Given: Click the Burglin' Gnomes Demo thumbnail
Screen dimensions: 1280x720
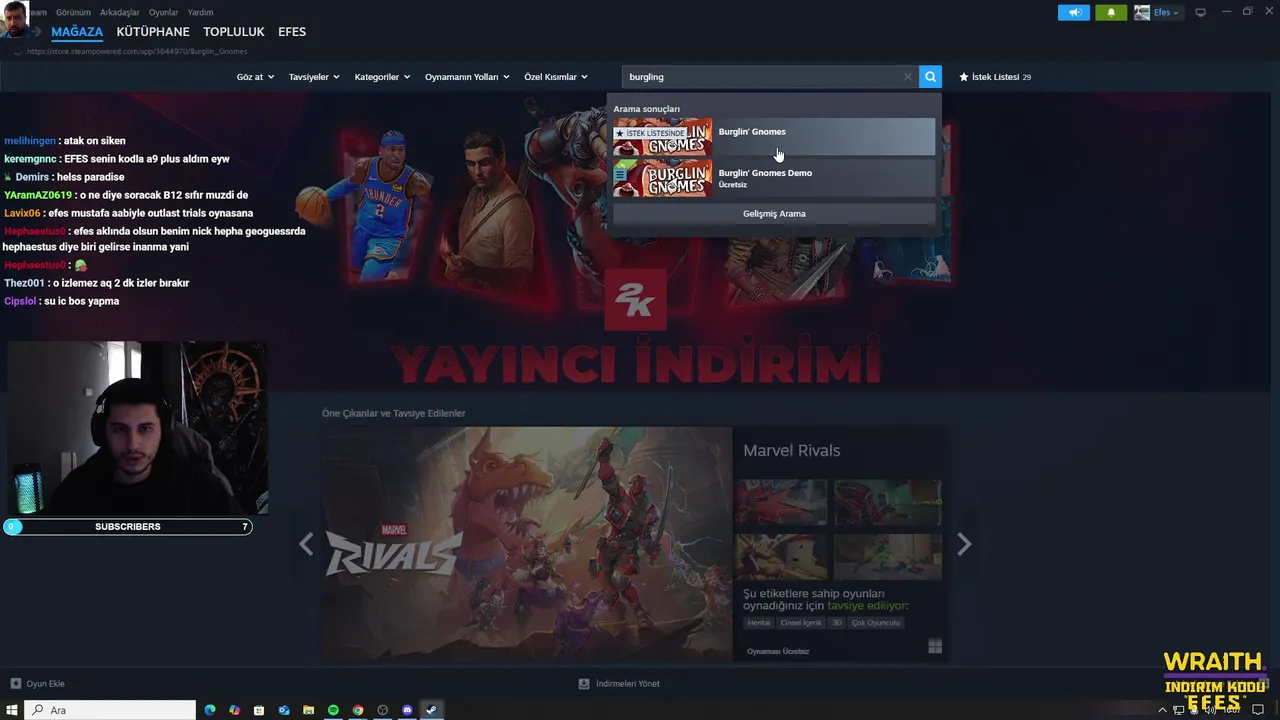Looking at the screenshot, I should click(x=663, y=178).
